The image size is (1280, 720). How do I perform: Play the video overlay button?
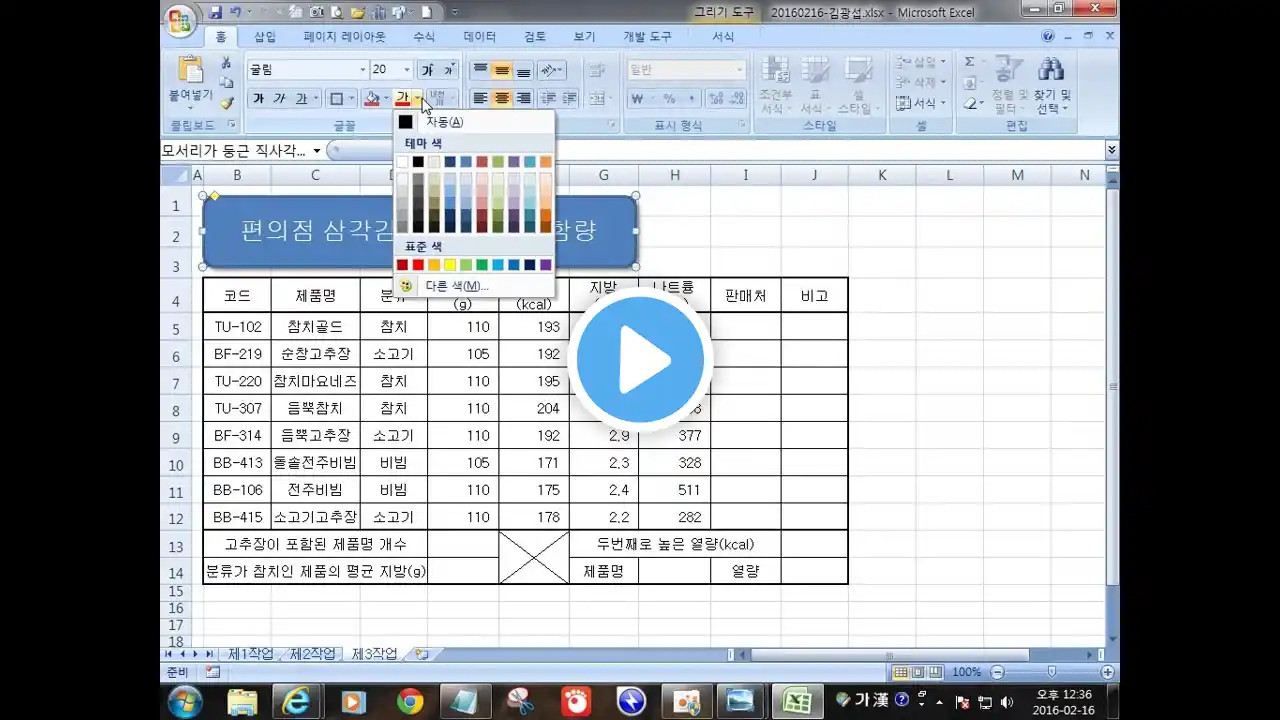640,360
